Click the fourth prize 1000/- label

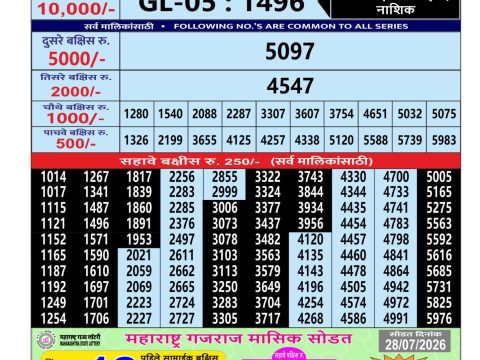coord(75,118)
